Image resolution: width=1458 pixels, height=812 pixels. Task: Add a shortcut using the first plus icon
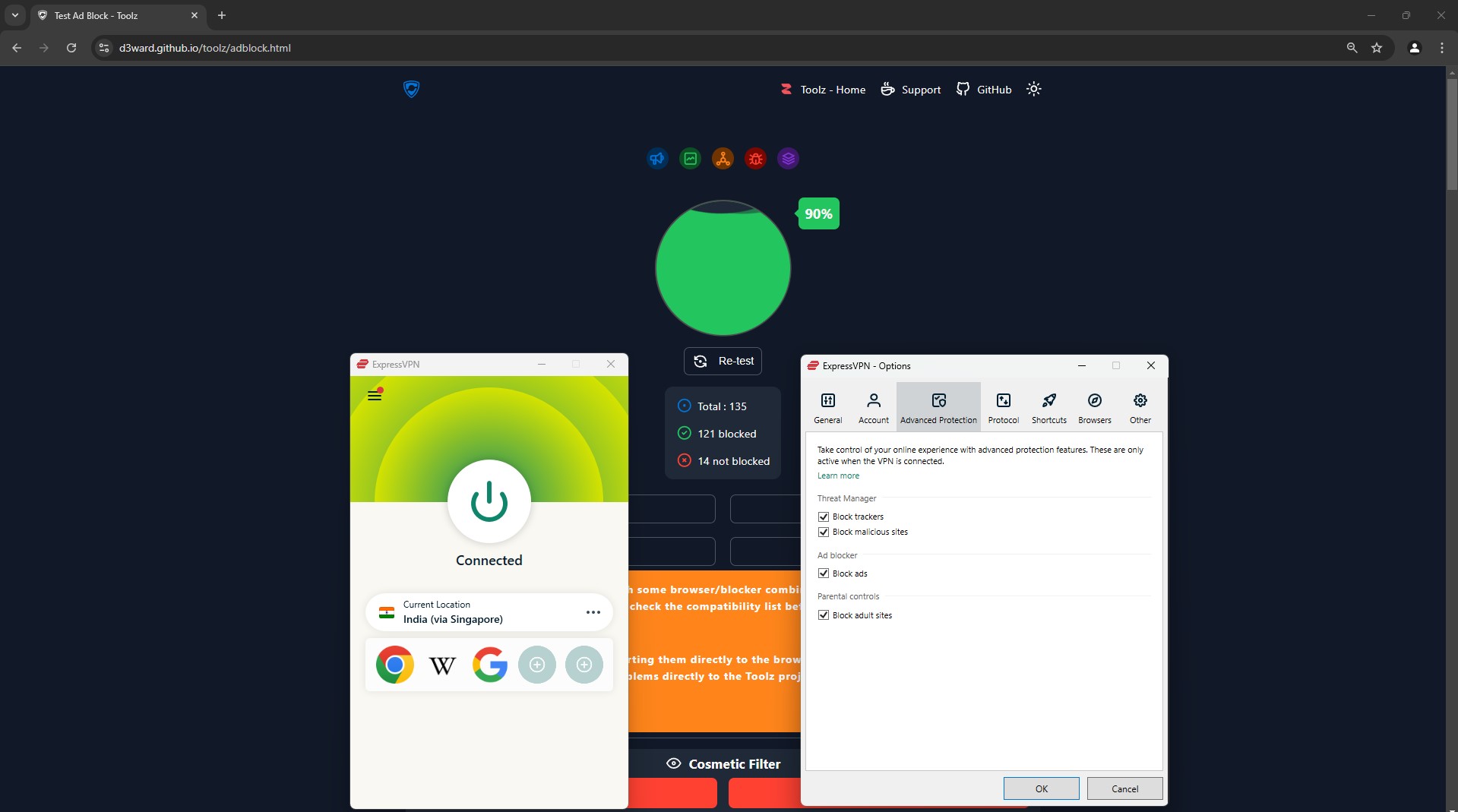tap(537, 665)
